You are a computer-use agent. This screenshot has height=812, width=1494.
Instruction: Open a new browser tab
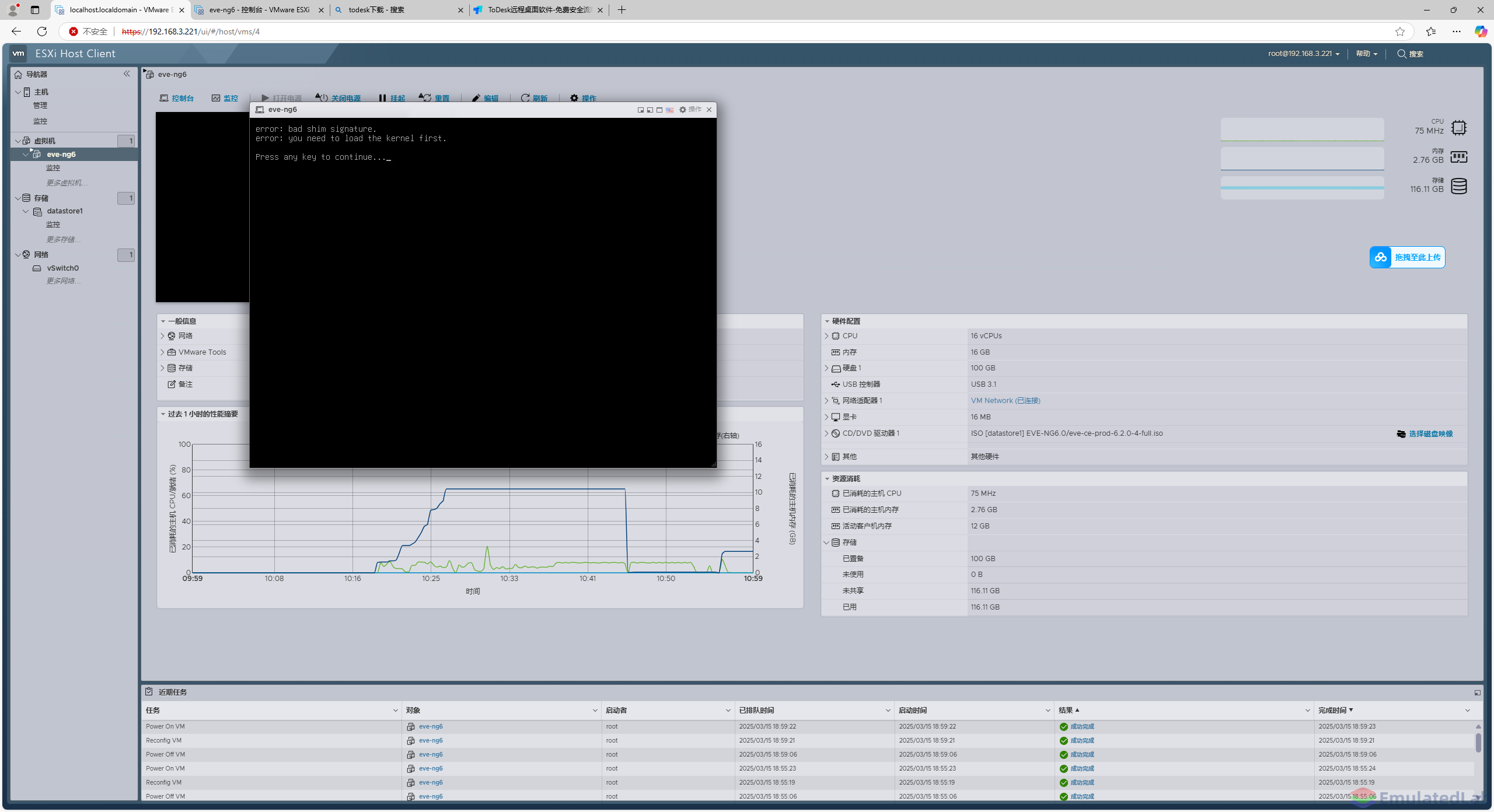(x=622, y=10)
